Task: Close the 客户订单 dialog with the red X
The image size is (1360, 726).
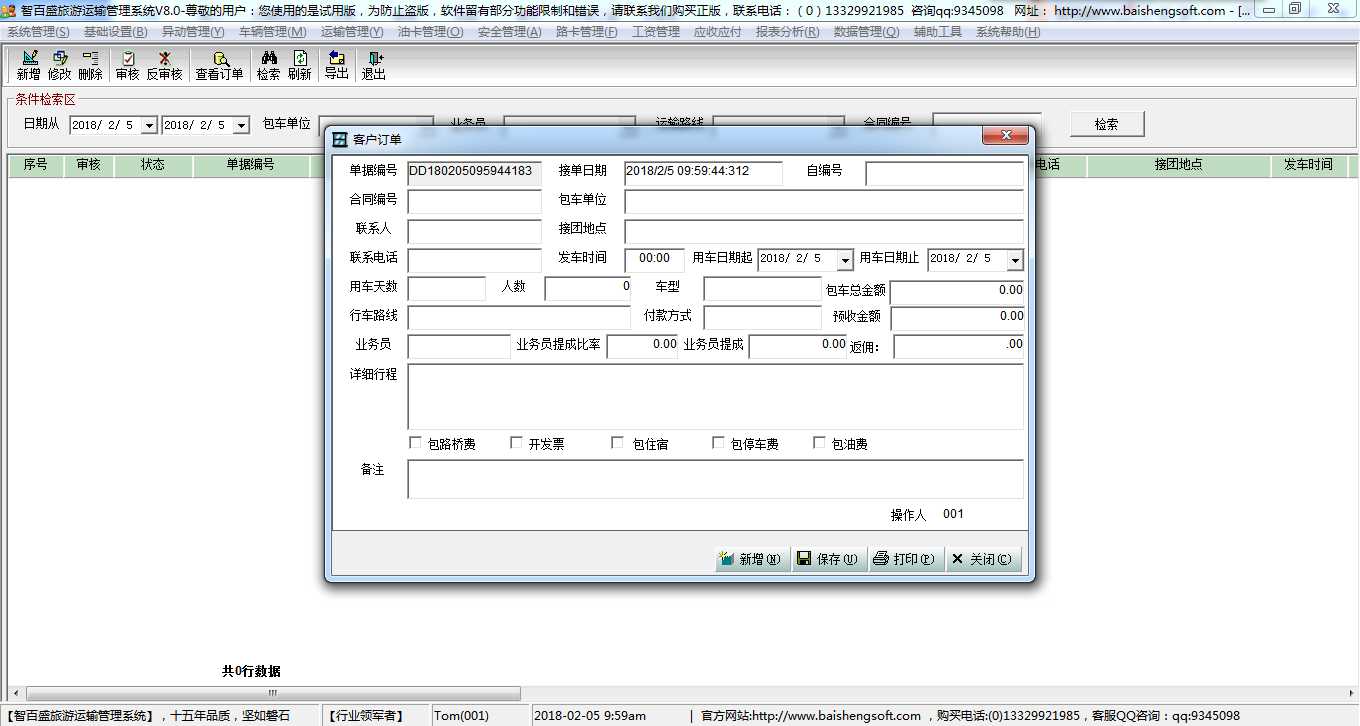Action: click(1004, 135)
